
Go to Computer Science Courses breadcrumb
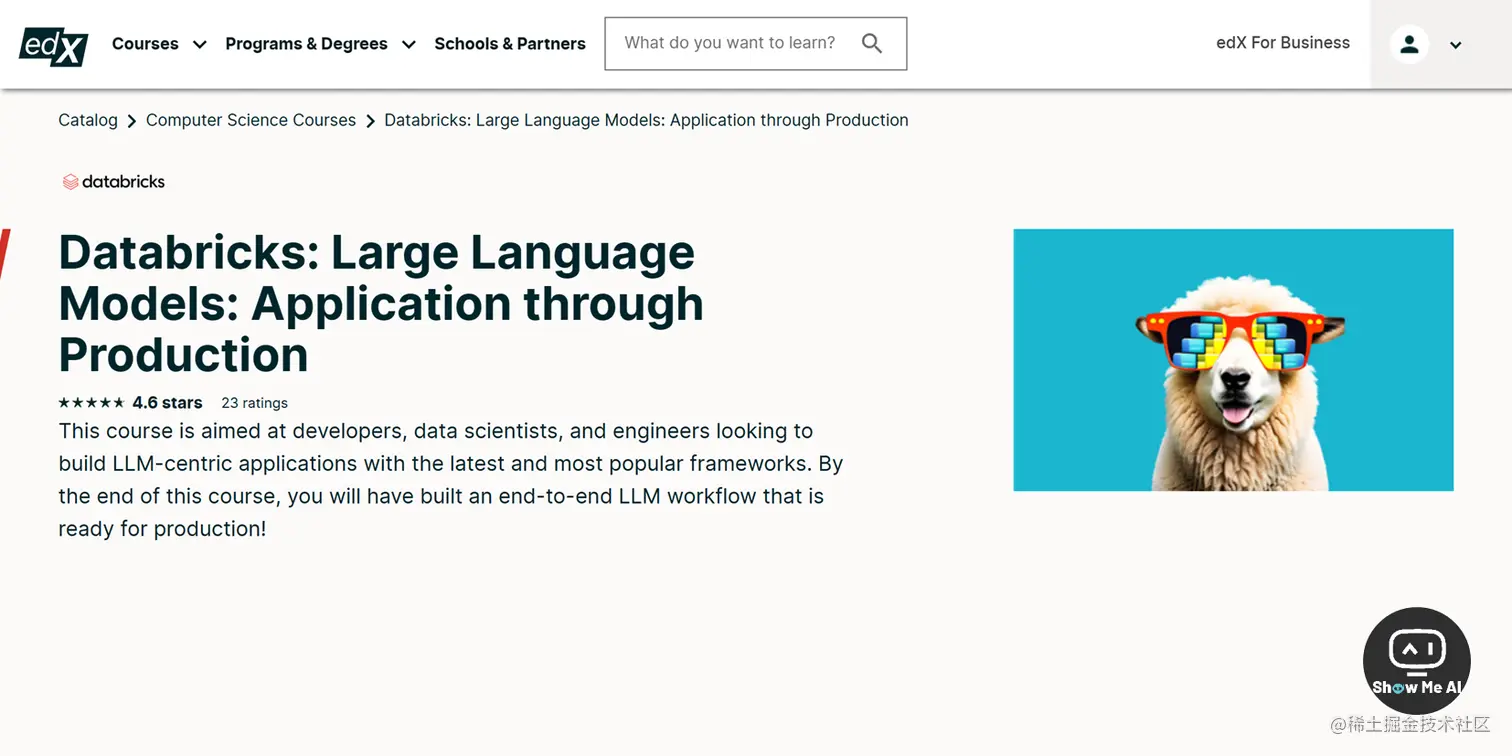click(251, 120)
